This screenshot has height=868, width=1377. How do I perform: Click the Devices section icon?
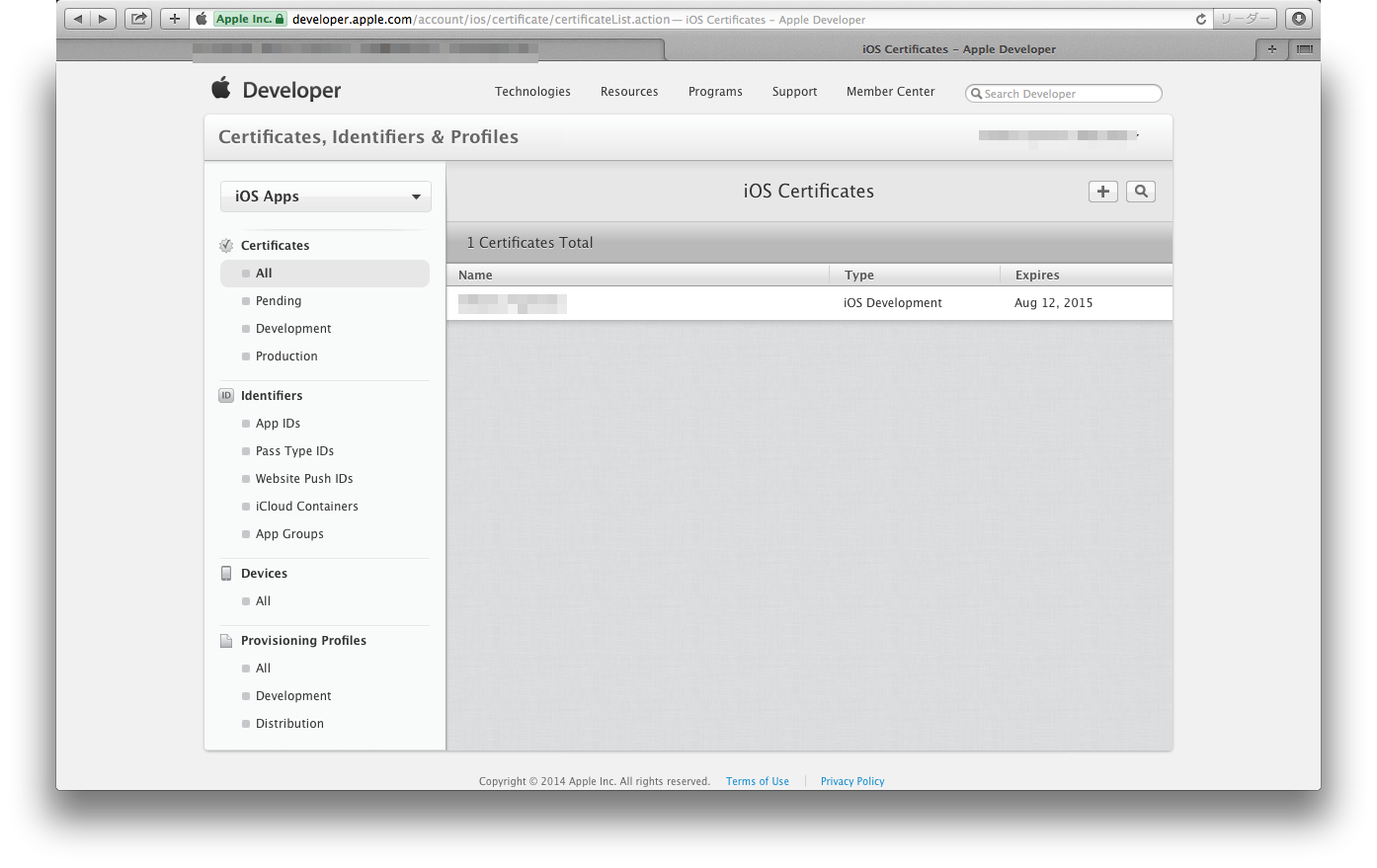click(226, 574)
